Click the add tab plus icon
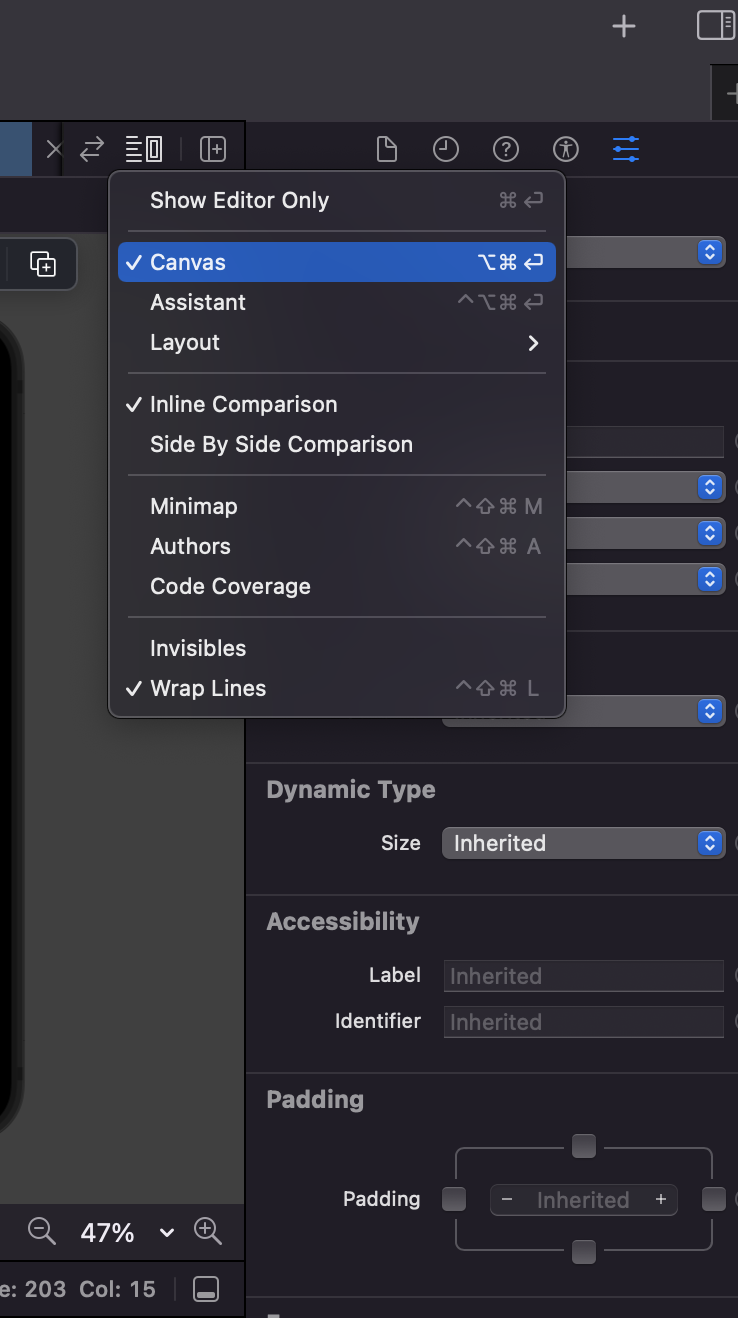Viewport: 738px width, 1318px height. click(624, 26)
